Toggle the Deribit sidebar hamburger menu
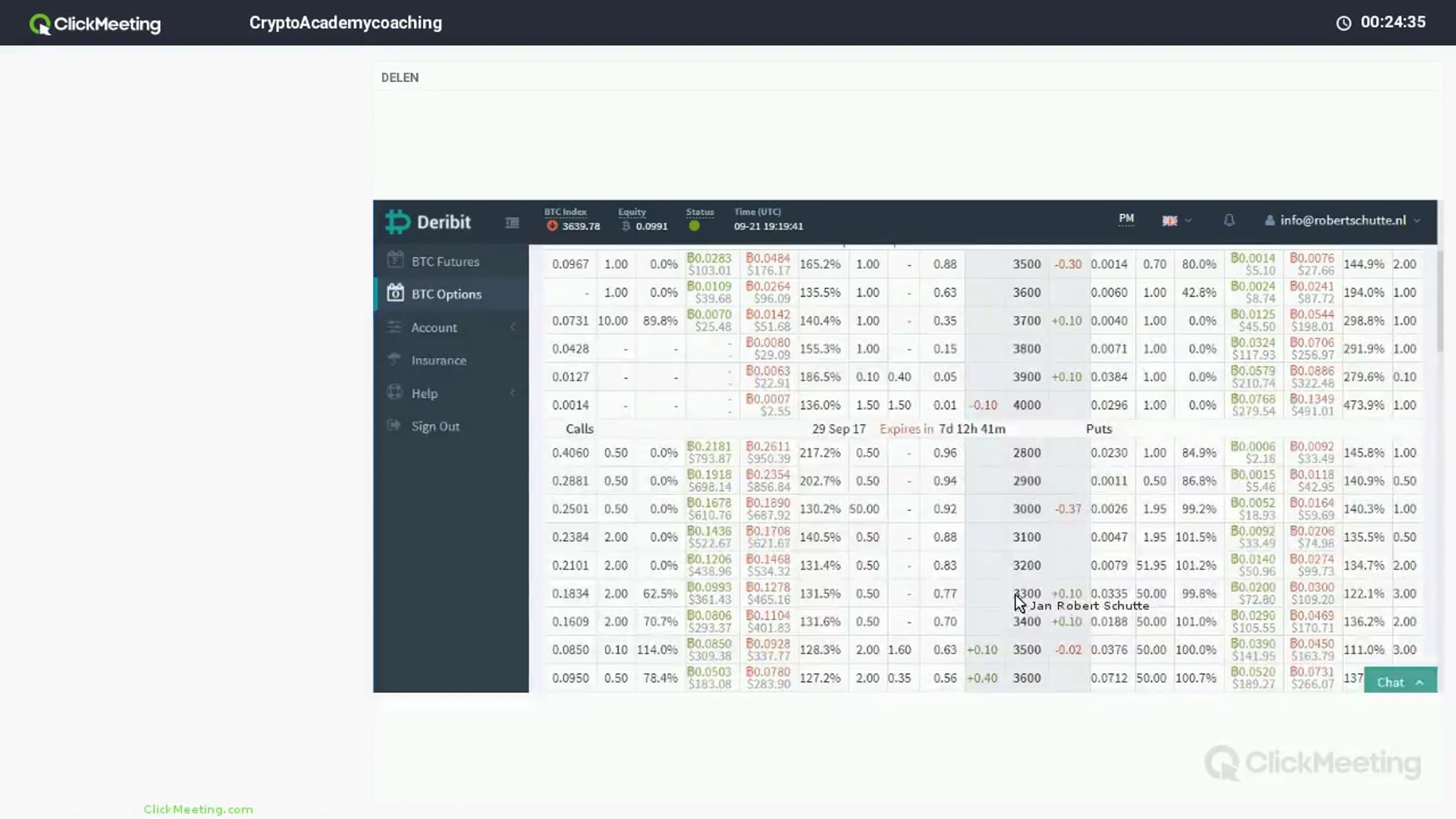1456x819 pixels. (512, 222)
